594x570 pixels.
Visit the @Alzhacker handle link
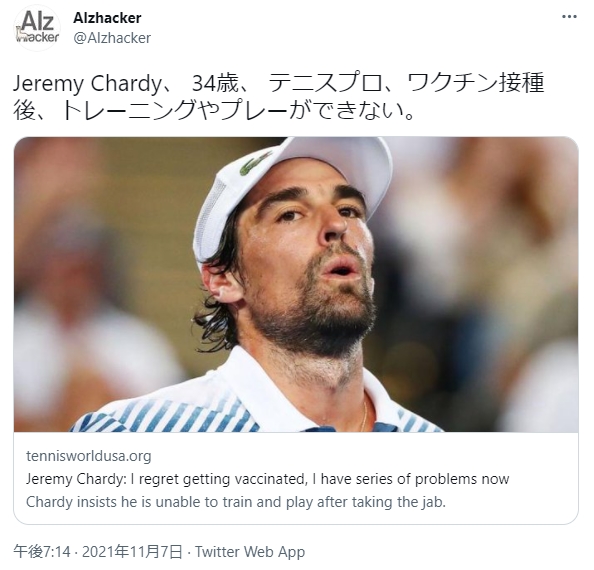112,38
